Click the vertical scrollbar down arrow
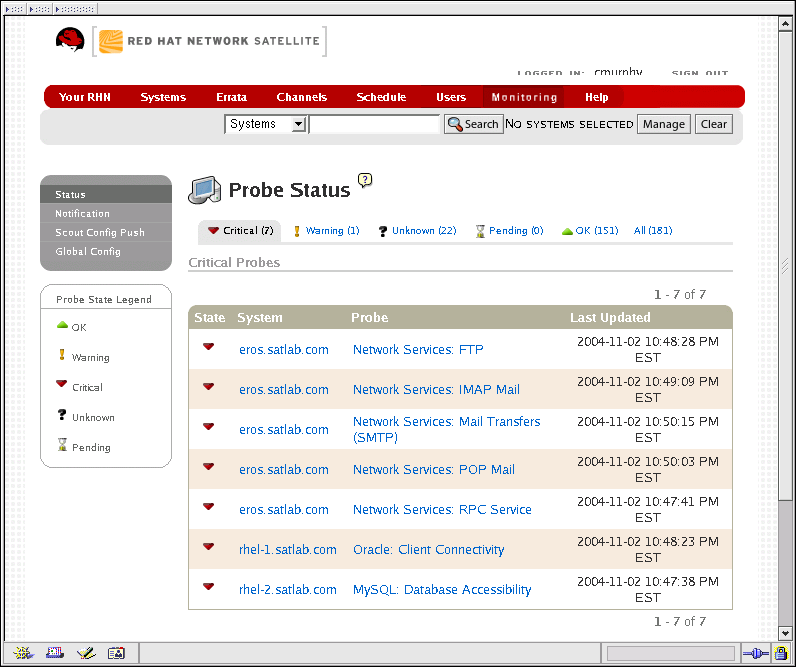Viewport: 796px width, 667px height. 785,633
